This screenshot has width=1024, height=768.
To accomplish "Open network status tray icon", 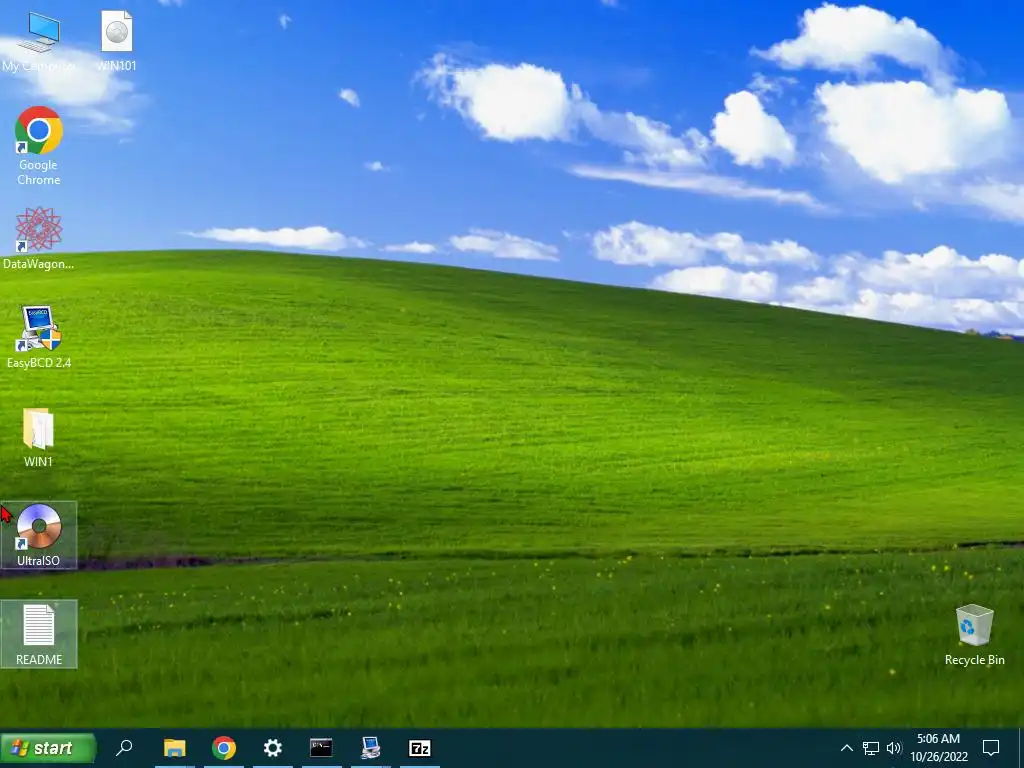I will point(871,748).
